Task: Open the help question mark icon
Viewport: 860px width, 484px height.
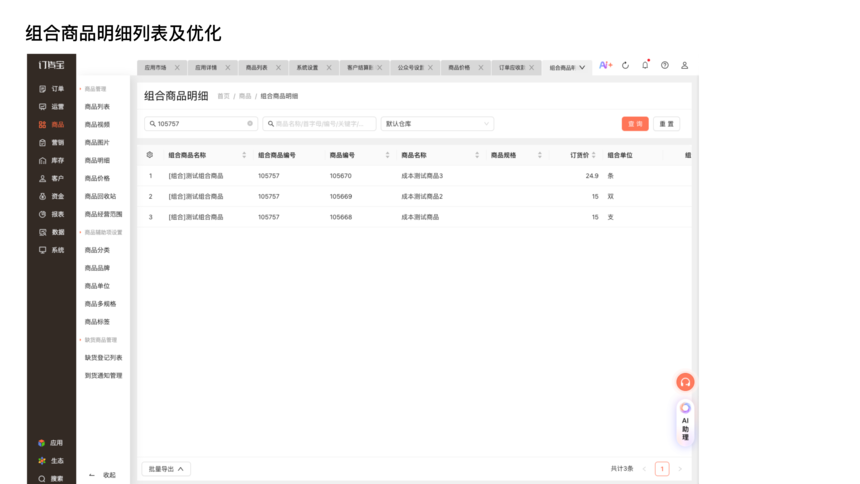Action: click(665, 65)
